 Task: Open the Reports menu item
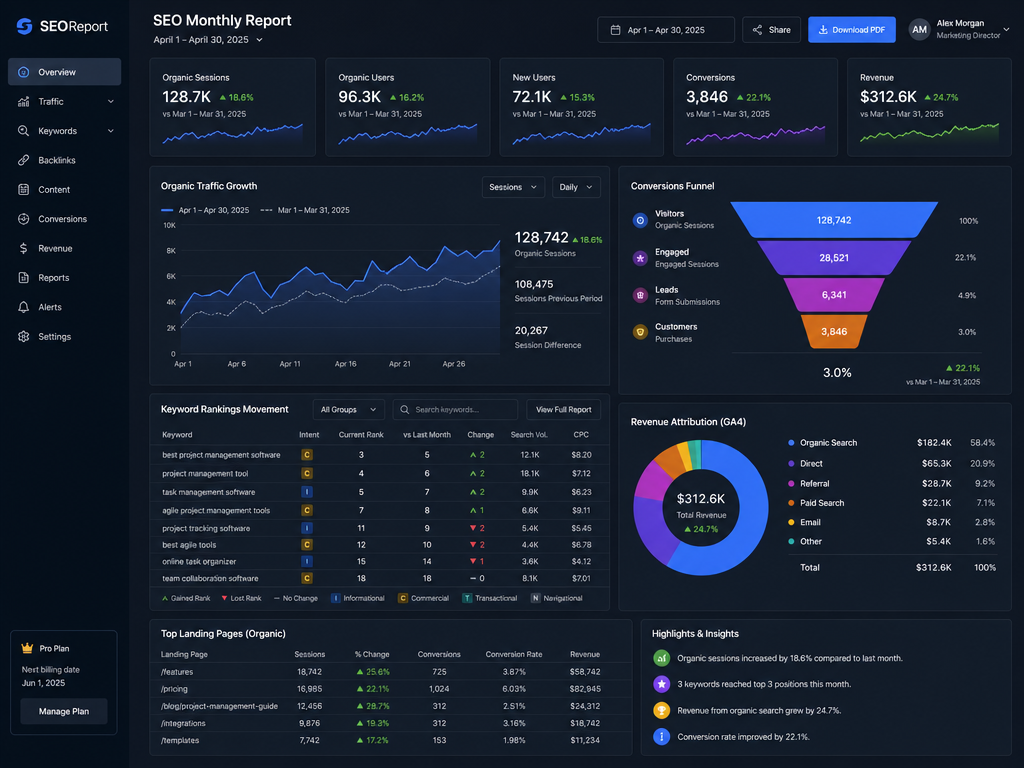(65, 278)
